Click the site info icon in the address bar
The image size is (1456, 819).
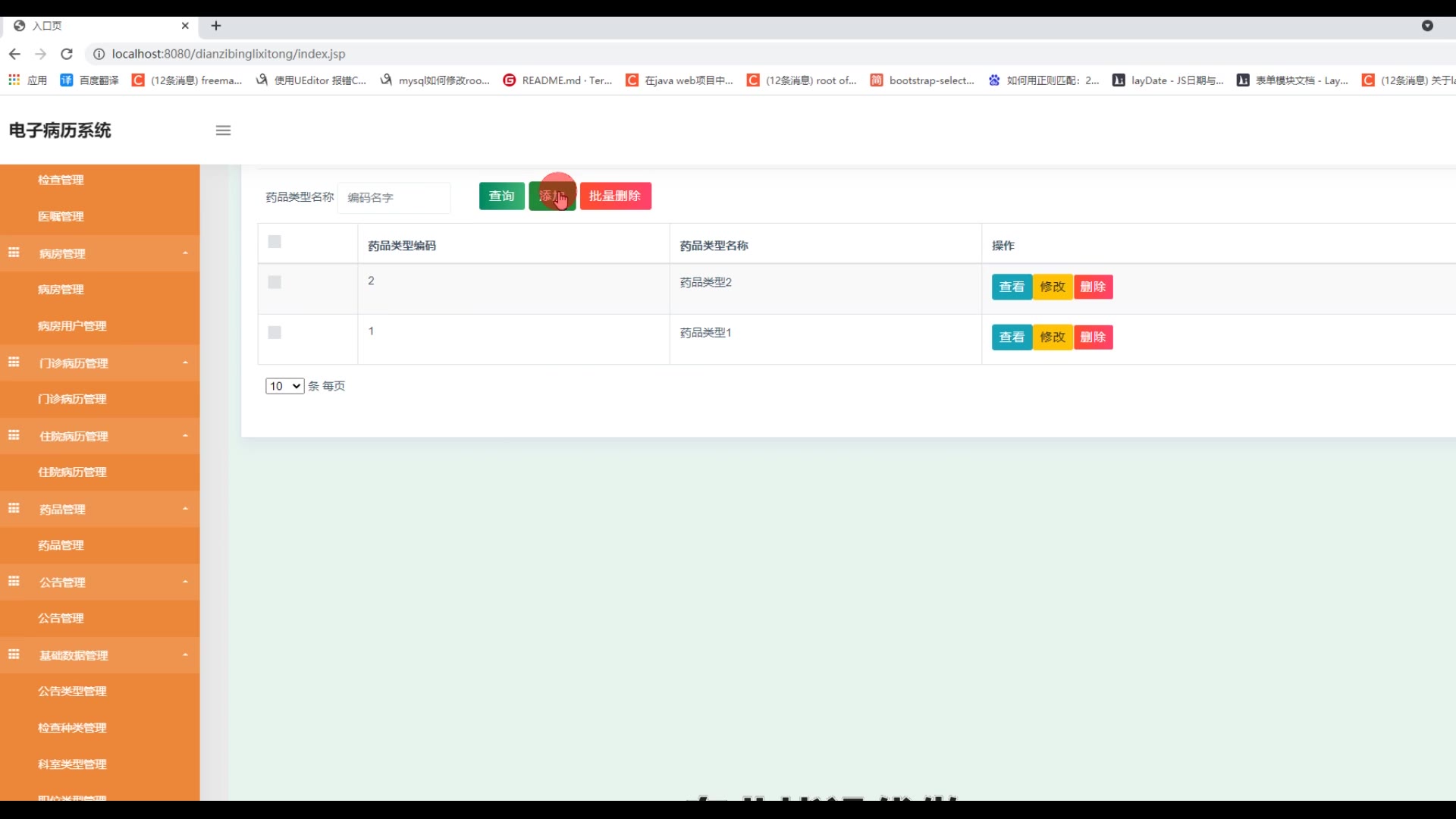click(x=99, y=54)
